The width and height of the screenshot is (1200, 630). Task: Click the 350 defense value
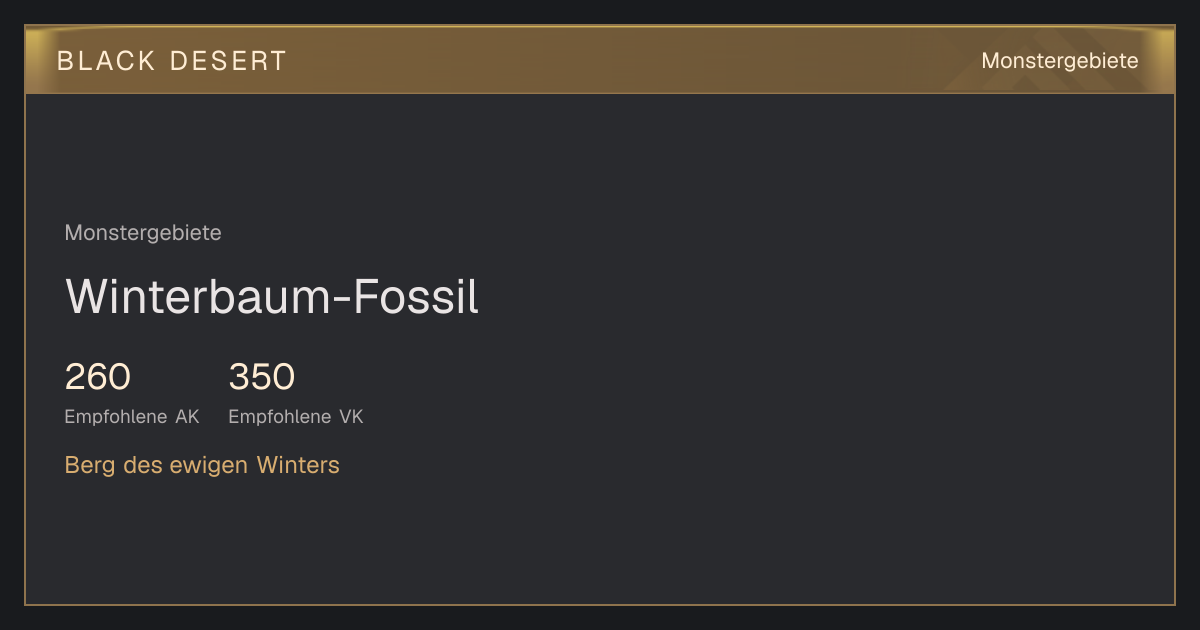click(262, 377)
